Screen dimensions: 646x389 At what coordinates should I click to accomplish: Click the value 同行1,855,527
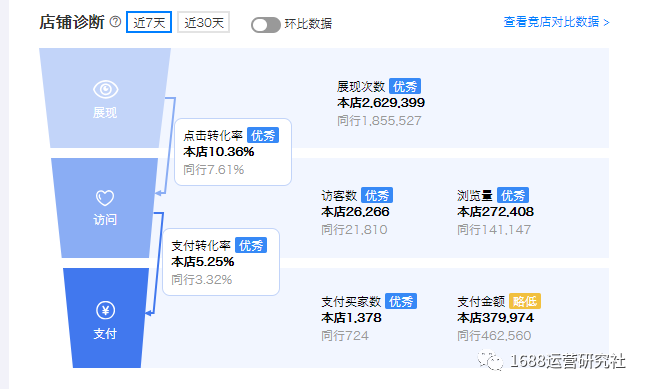(379, 121)
